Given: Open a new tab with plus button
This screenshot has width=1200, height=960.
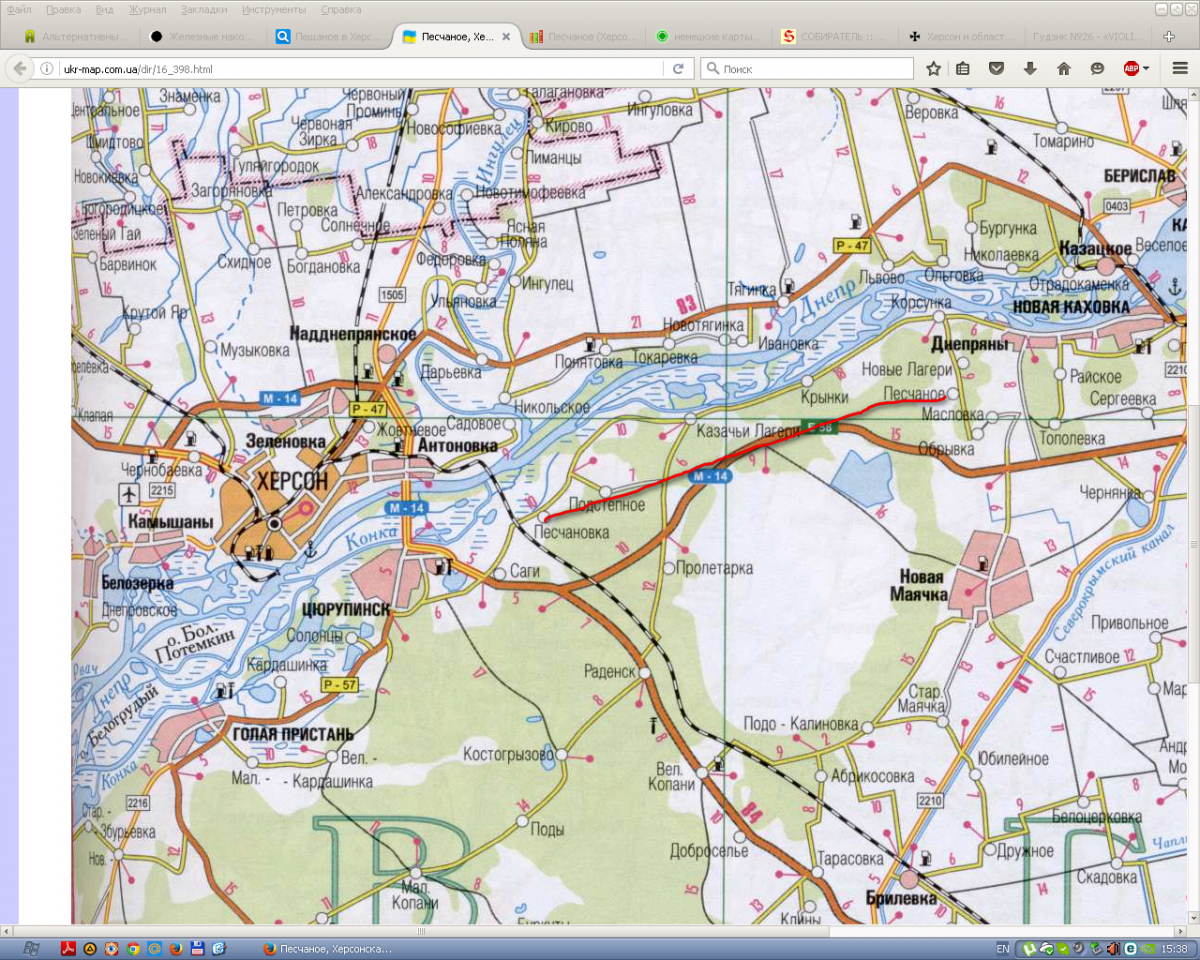Looking at the screenshot, I should [1169, 36].
